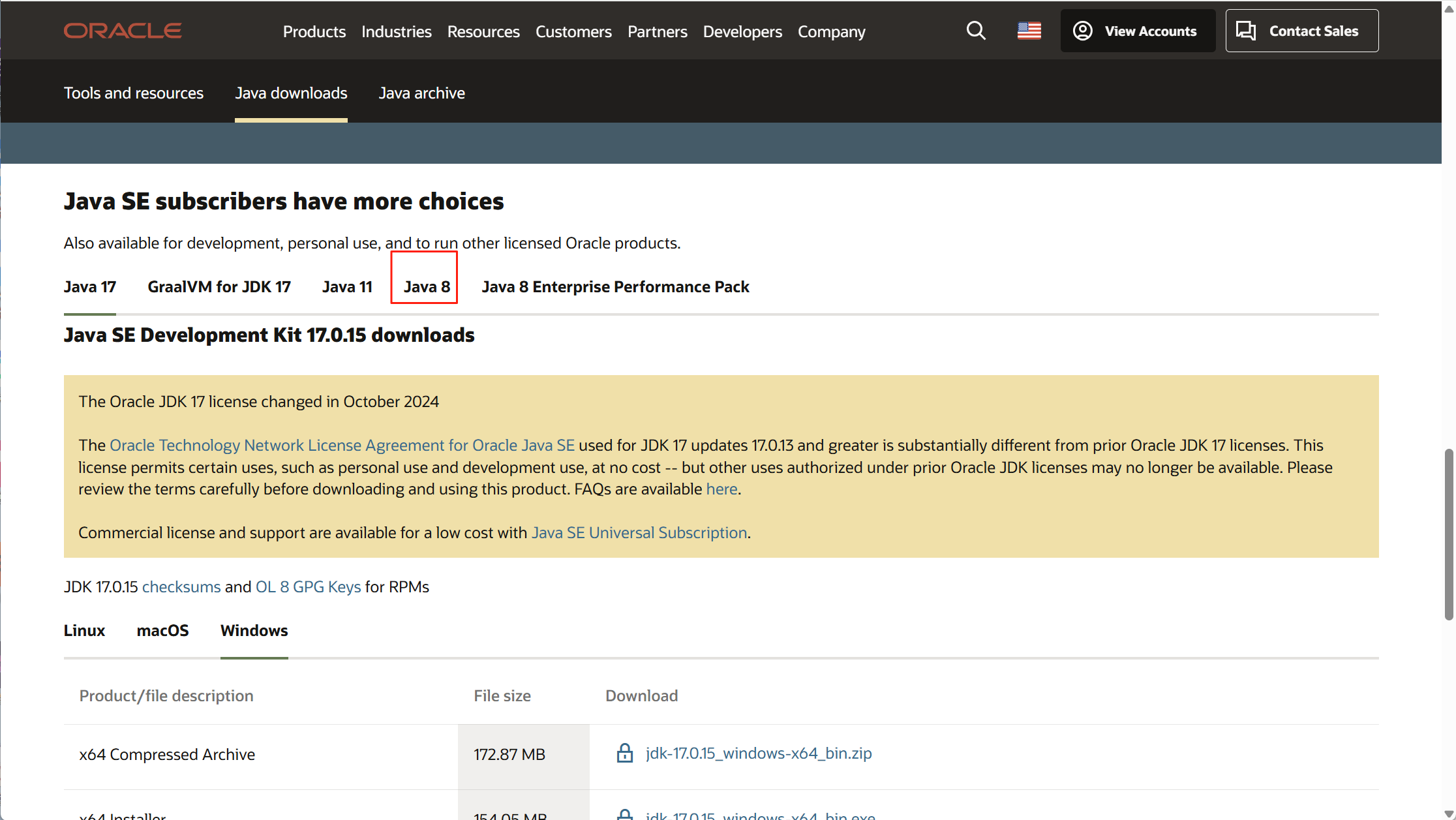Image resolution: width=1456 pixels, height=820 pixels.
Task: Select the Windows platform tab
Action: coord(254,630)
